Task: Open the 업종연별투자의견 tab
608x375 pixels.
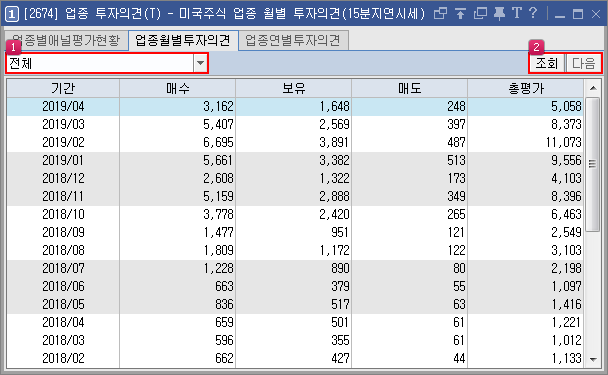Action: [293, 40]
